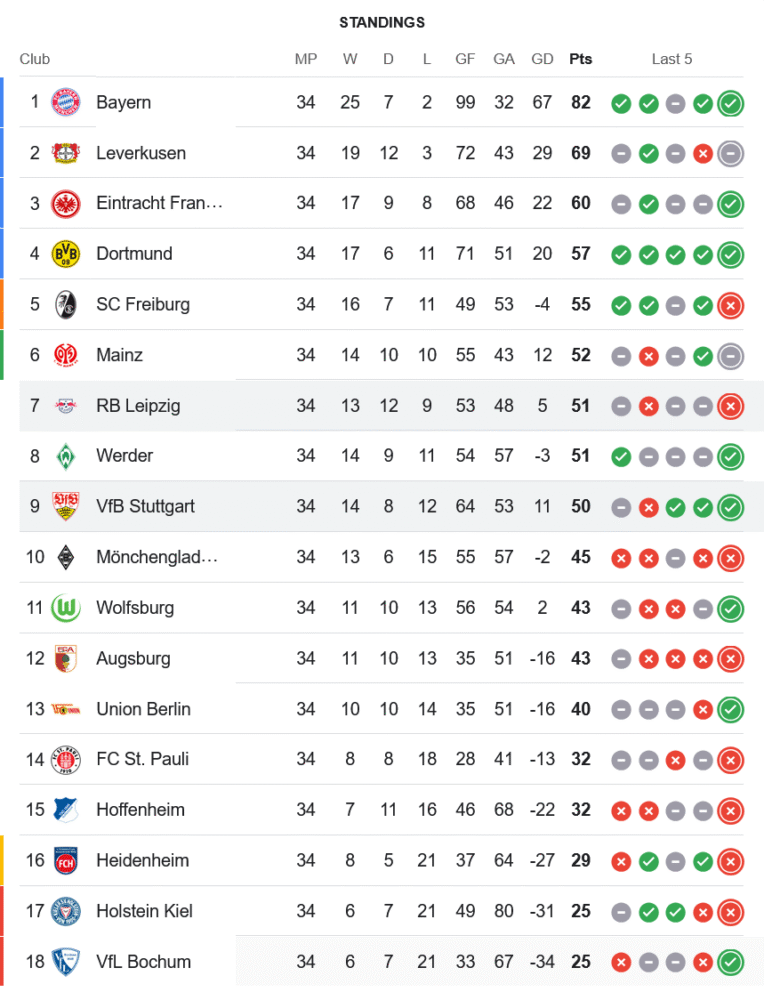764x1000 pixels.
Task: Click the Leverkusen club logo
Action: click(65, 153)
